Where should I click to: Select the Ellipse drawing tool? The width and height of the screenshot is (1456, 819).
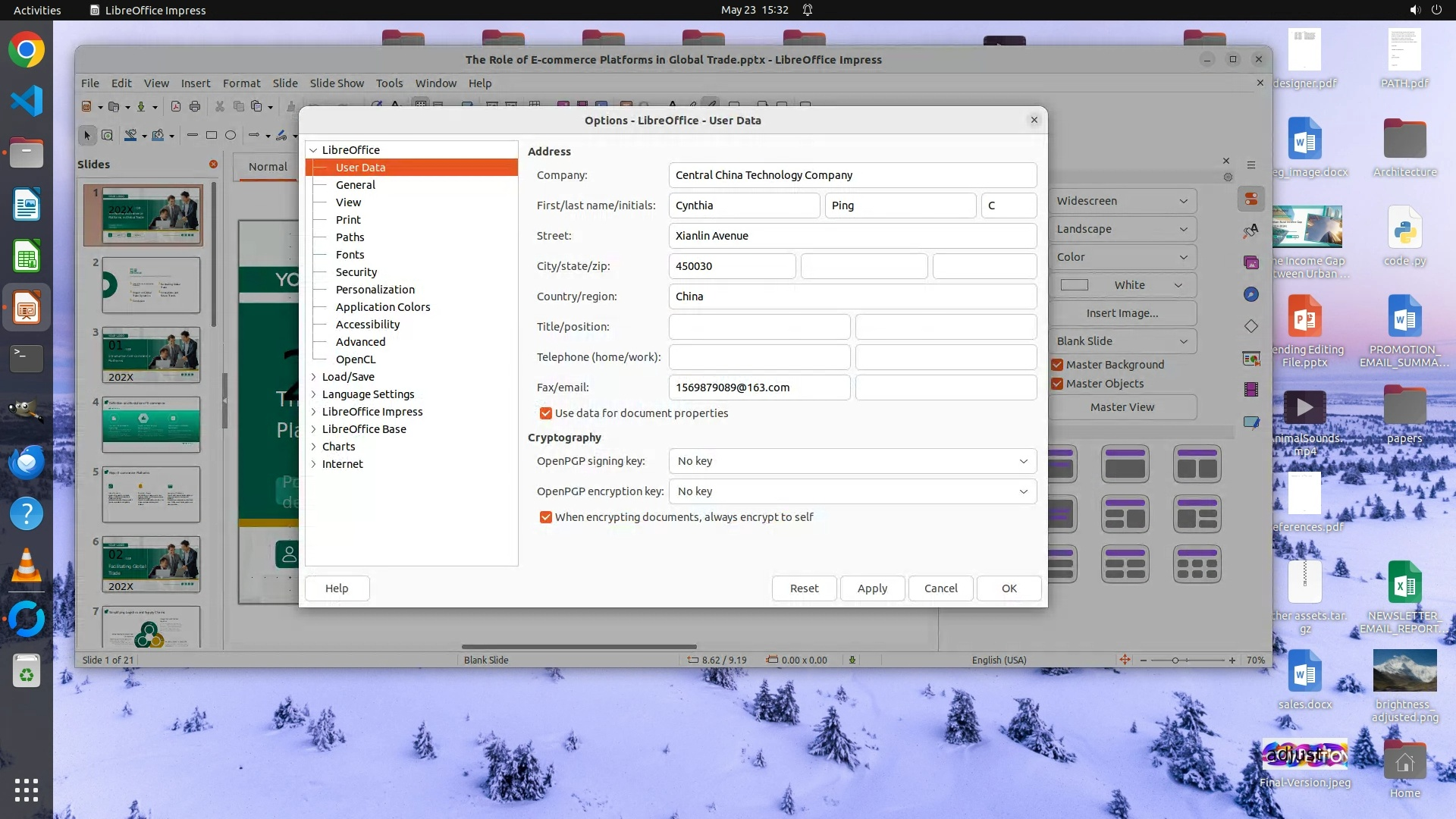[231, 136]
